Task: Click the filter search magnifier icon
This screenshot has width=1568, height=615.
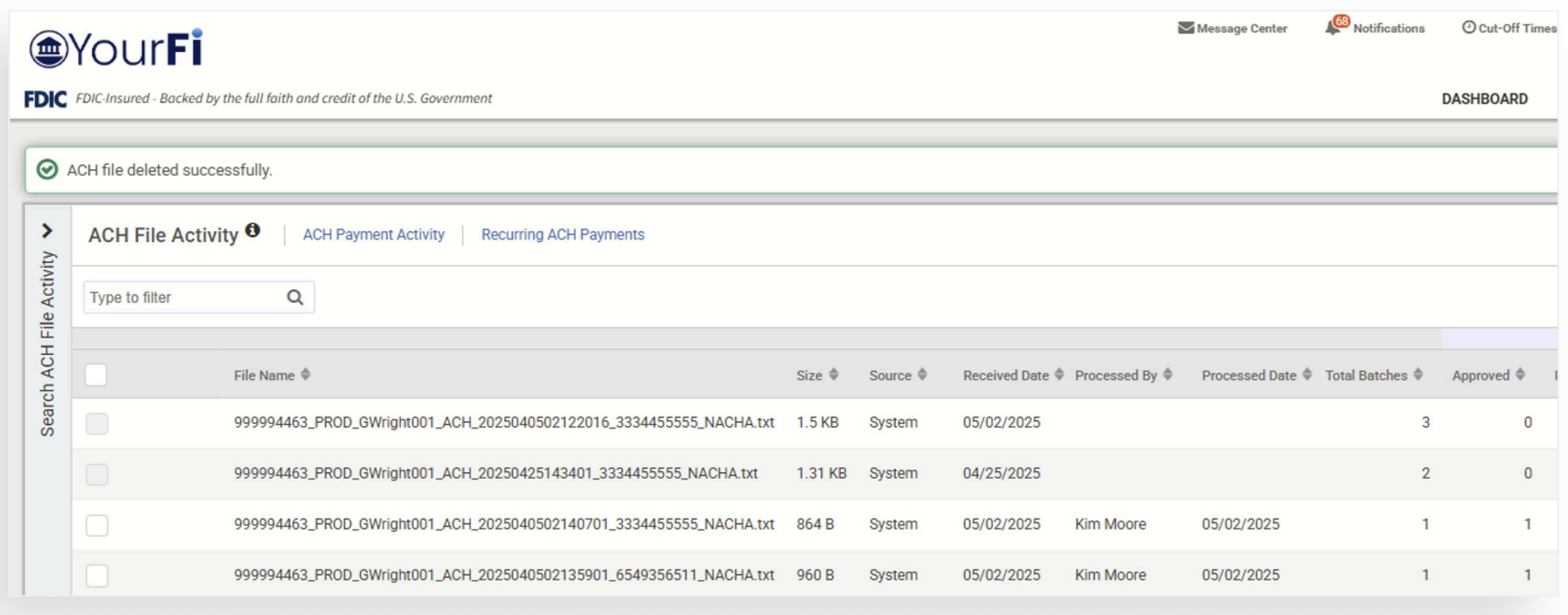Action: pos(295,297)
